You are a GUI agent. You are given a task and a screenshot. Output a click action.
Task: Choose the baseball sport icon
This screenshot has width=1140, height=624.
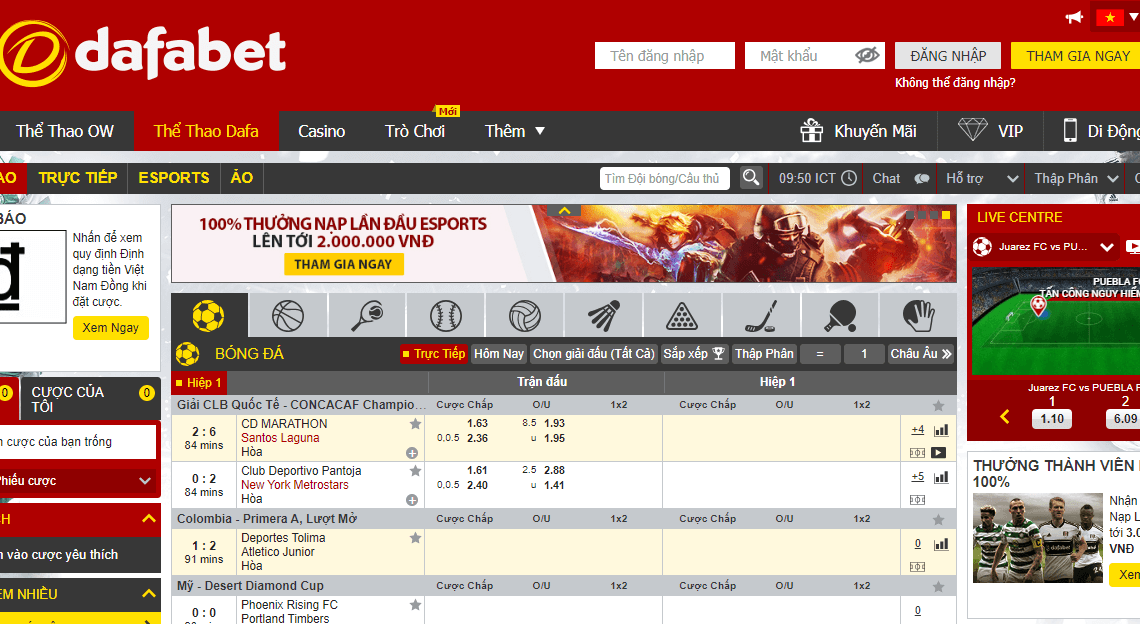coord(446,316)
